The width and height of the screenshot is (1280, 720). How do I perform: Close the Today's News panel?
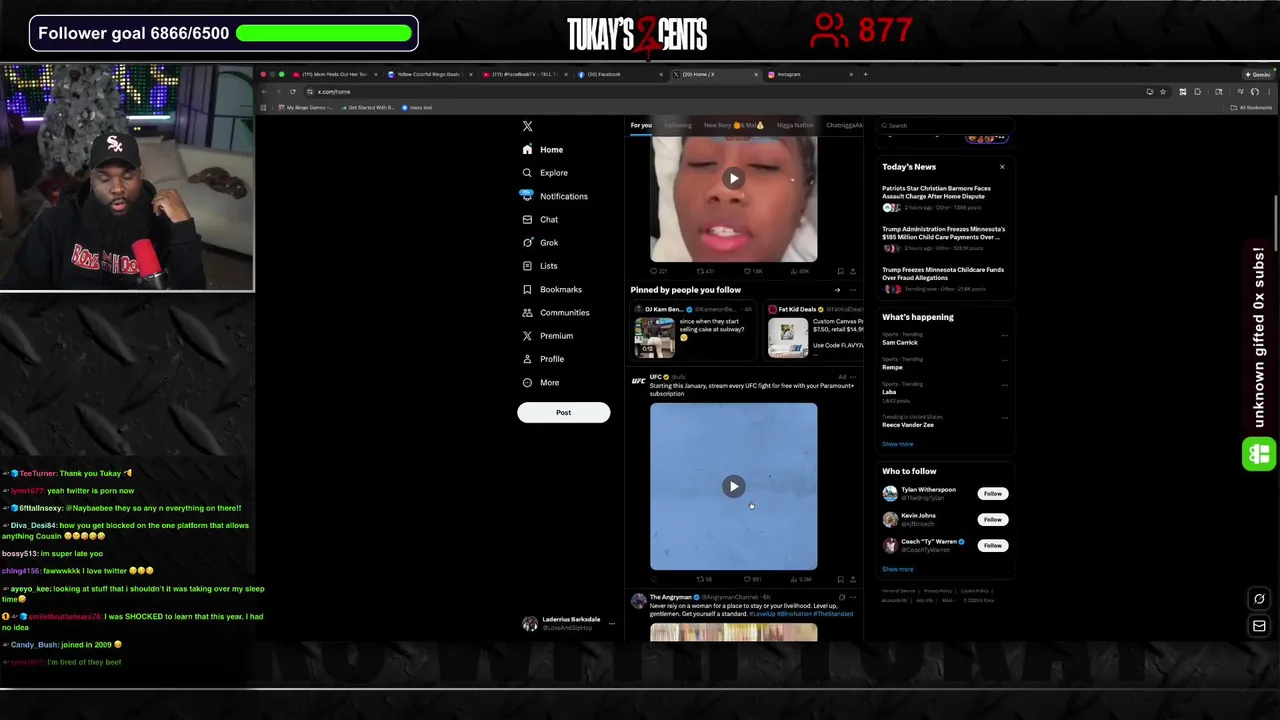coord(1002,167)
